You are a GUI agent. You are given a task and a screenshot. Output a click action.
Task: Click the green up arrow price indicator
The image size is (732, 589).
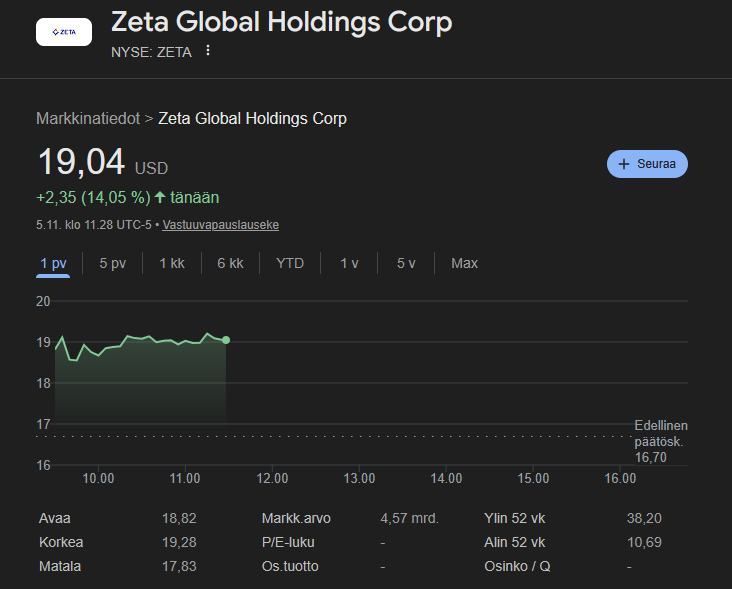[160, 198]
